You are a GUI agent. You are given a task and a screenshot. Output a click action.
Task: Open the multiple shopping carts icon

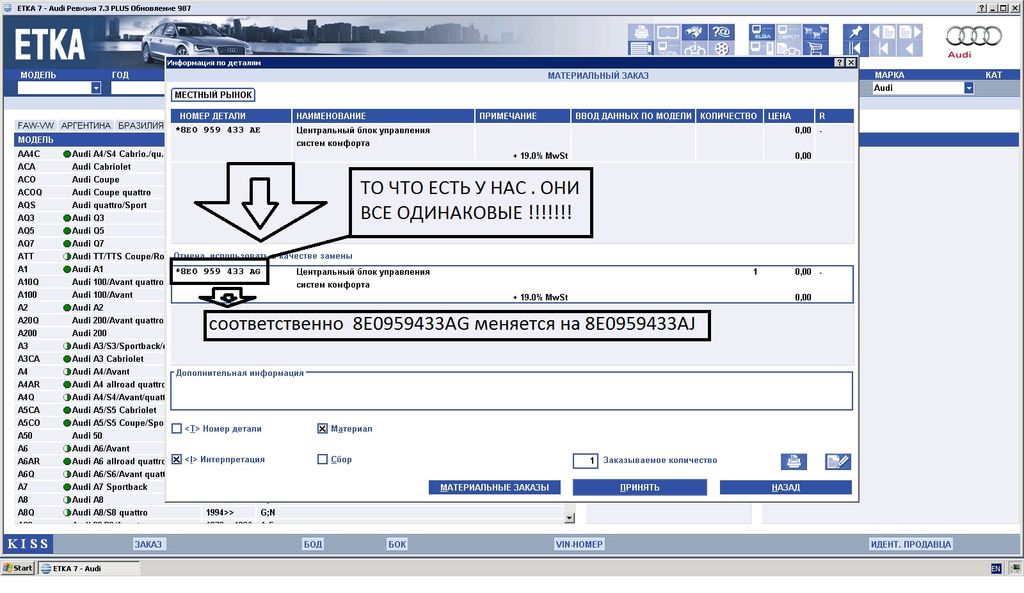(815, 32)
